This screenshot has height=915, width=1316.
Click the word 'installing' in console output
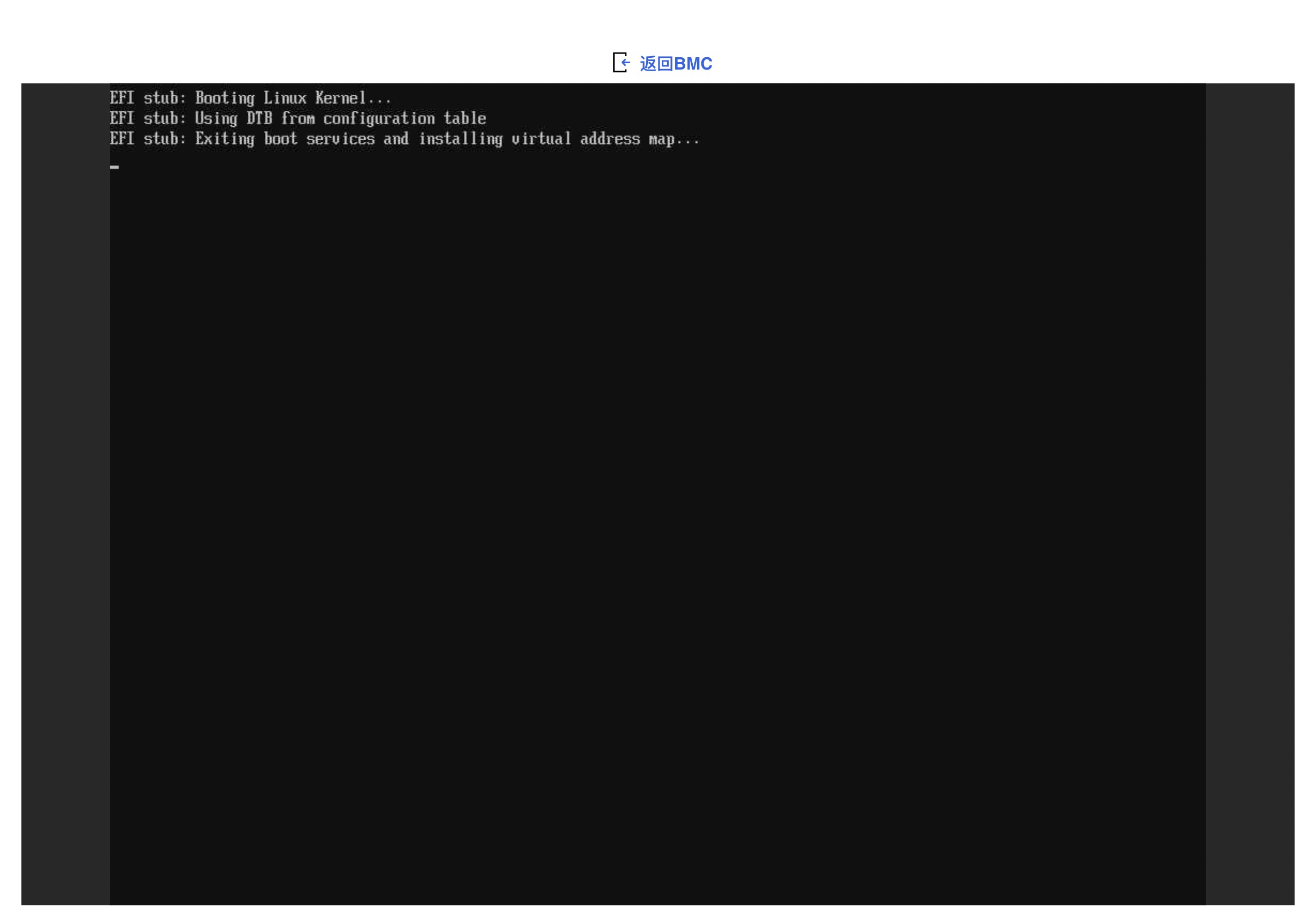pyautogui.click(x=460, y=139)
